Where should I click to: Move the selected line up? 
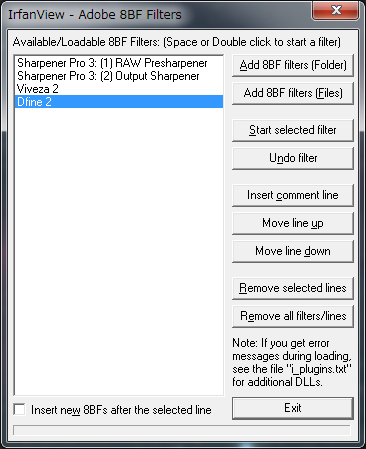tap(293, 223)
